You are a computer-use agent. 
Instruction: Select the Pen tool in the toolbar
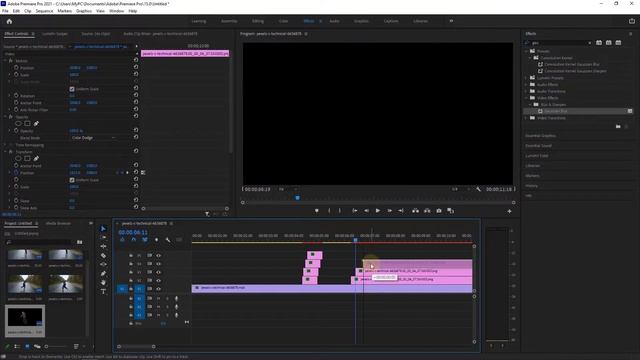pyautogui.click(x=103, y=273)
